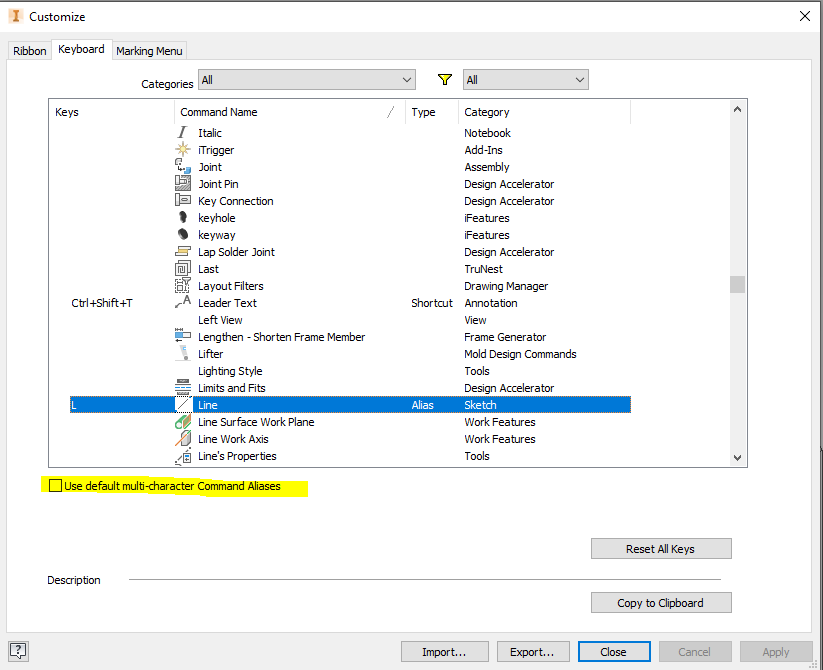Click the Key Connection icon

click(183, 201)
